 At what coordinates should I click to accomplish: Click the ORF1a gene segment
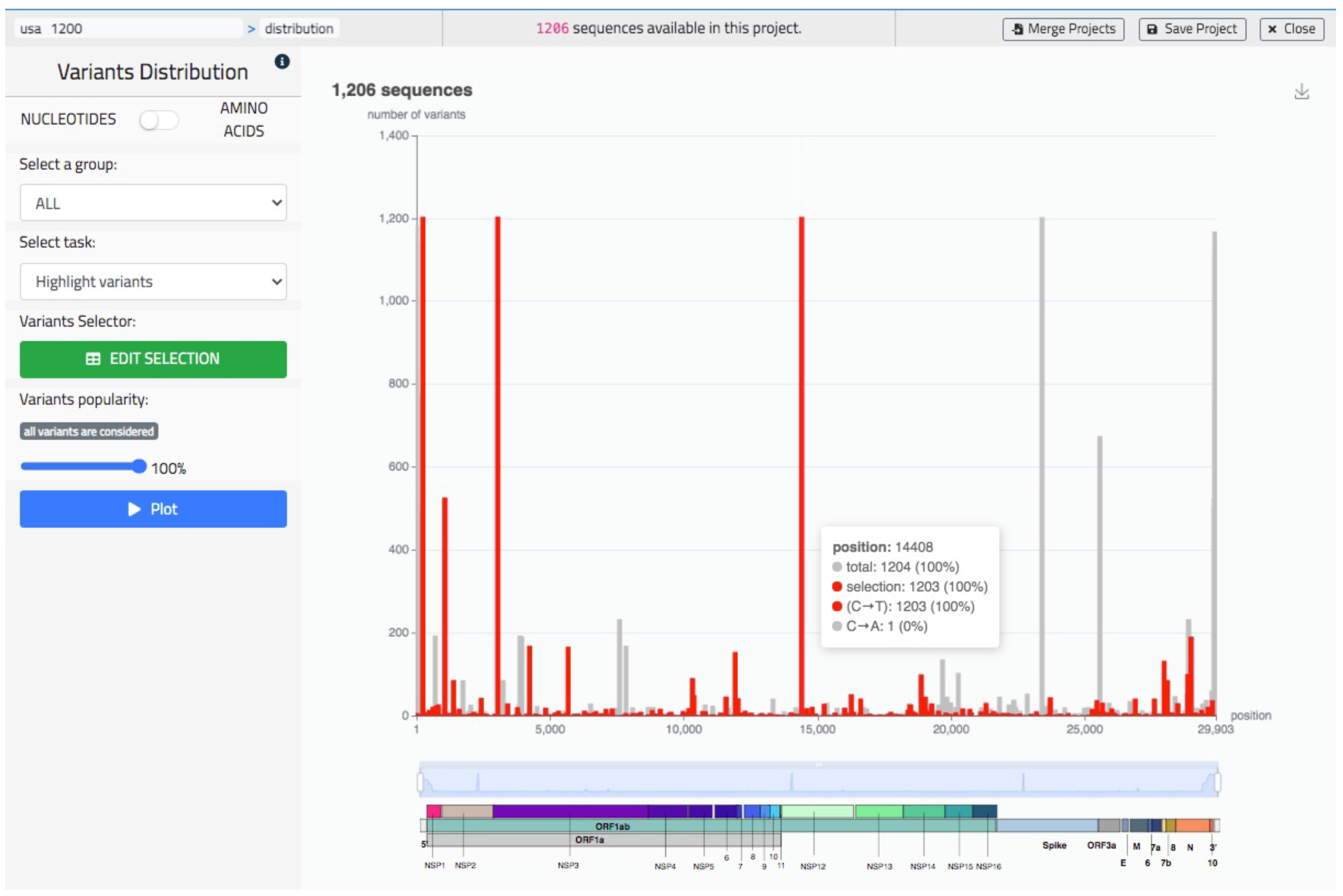[x=589, y=839]
